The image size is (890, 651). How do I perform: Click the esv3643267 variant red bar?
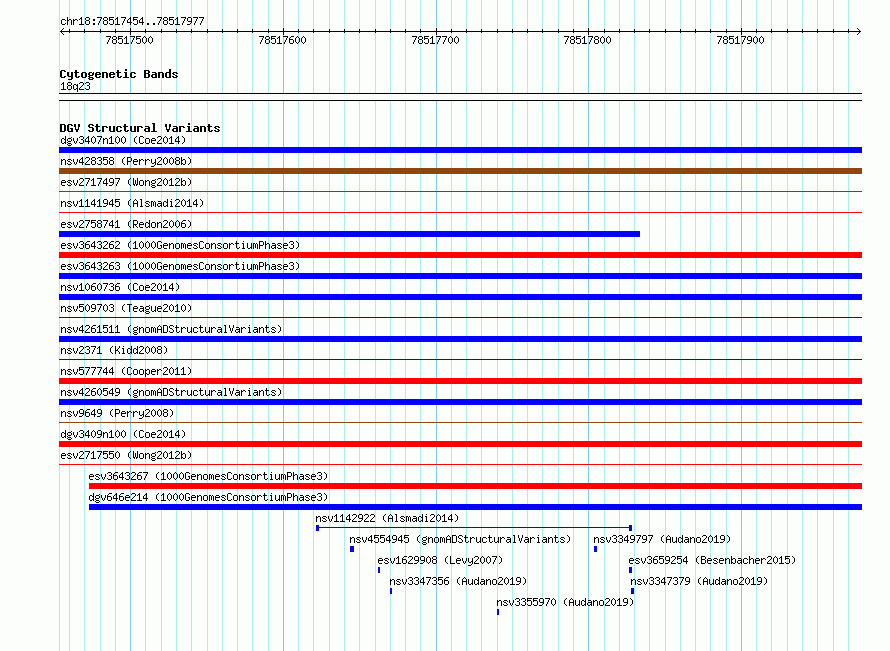coord(476,486)
